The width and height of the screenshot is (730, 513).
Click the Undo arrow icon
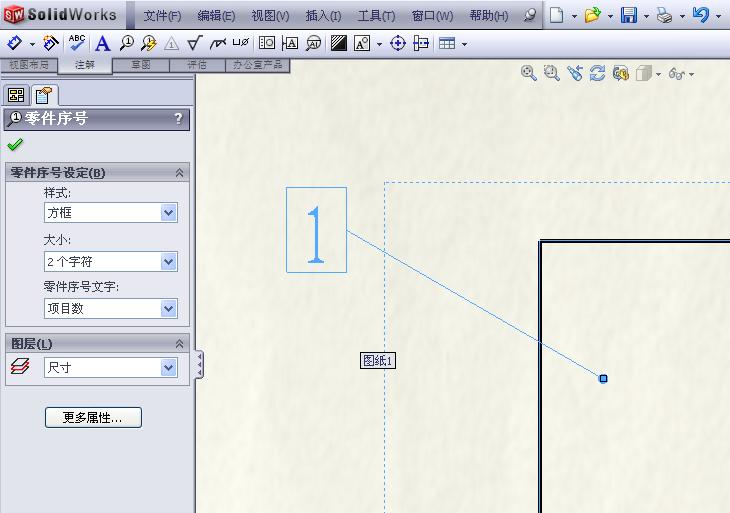tap(701, 15)
